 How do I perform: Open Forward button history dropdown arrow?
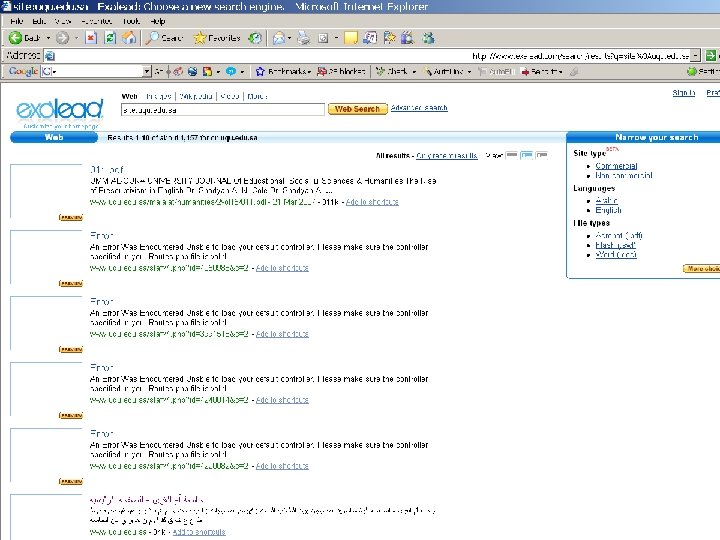pyautogui.click(x=76, y=38)
